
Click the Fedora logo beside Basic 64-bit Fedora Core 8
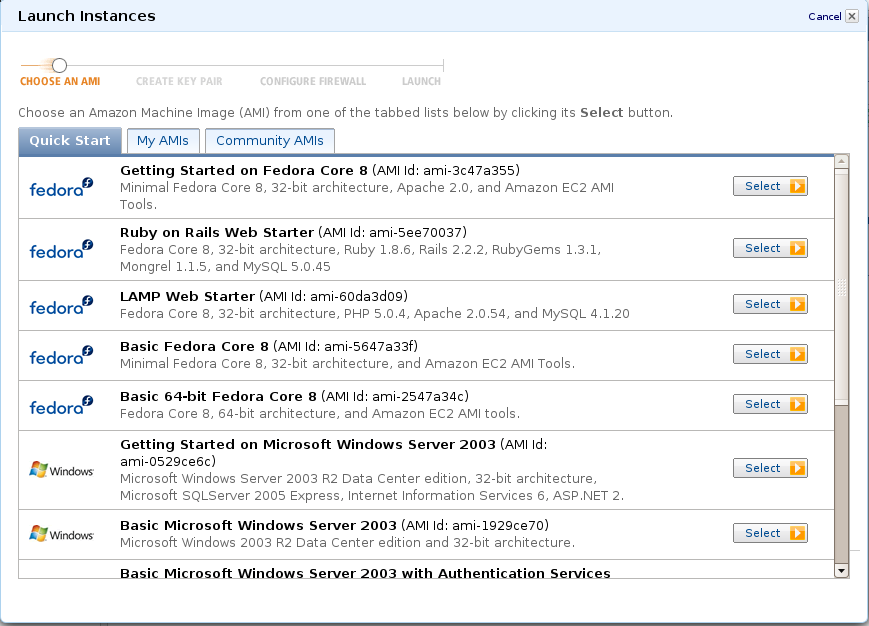click(x=61, y=406)
